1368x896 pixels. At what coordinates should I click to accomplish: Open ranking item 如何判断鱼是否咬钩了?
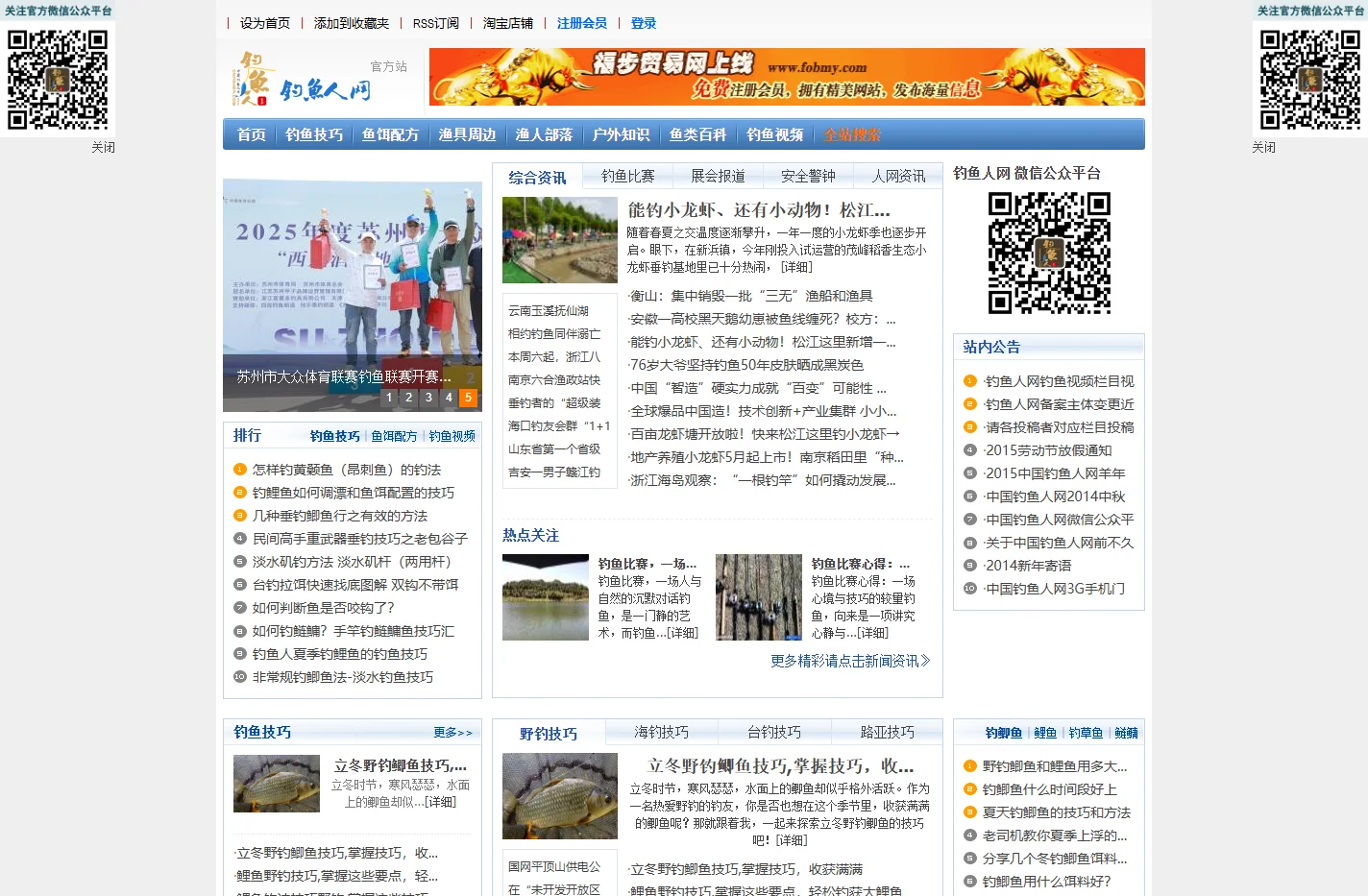324,608
